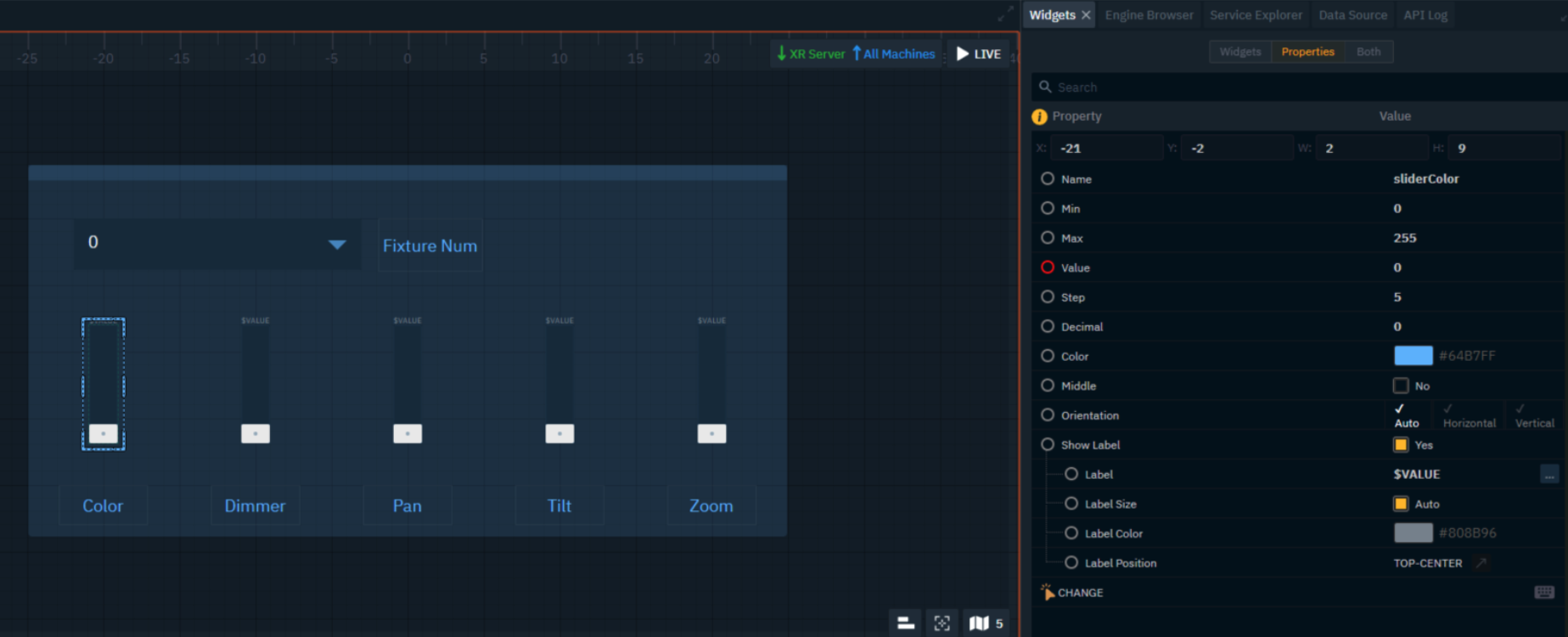The height and width of the screenshot is (637, 1568).
Task: Uncheck the Show Label checkbox
Action: (x=1401, y=445)
